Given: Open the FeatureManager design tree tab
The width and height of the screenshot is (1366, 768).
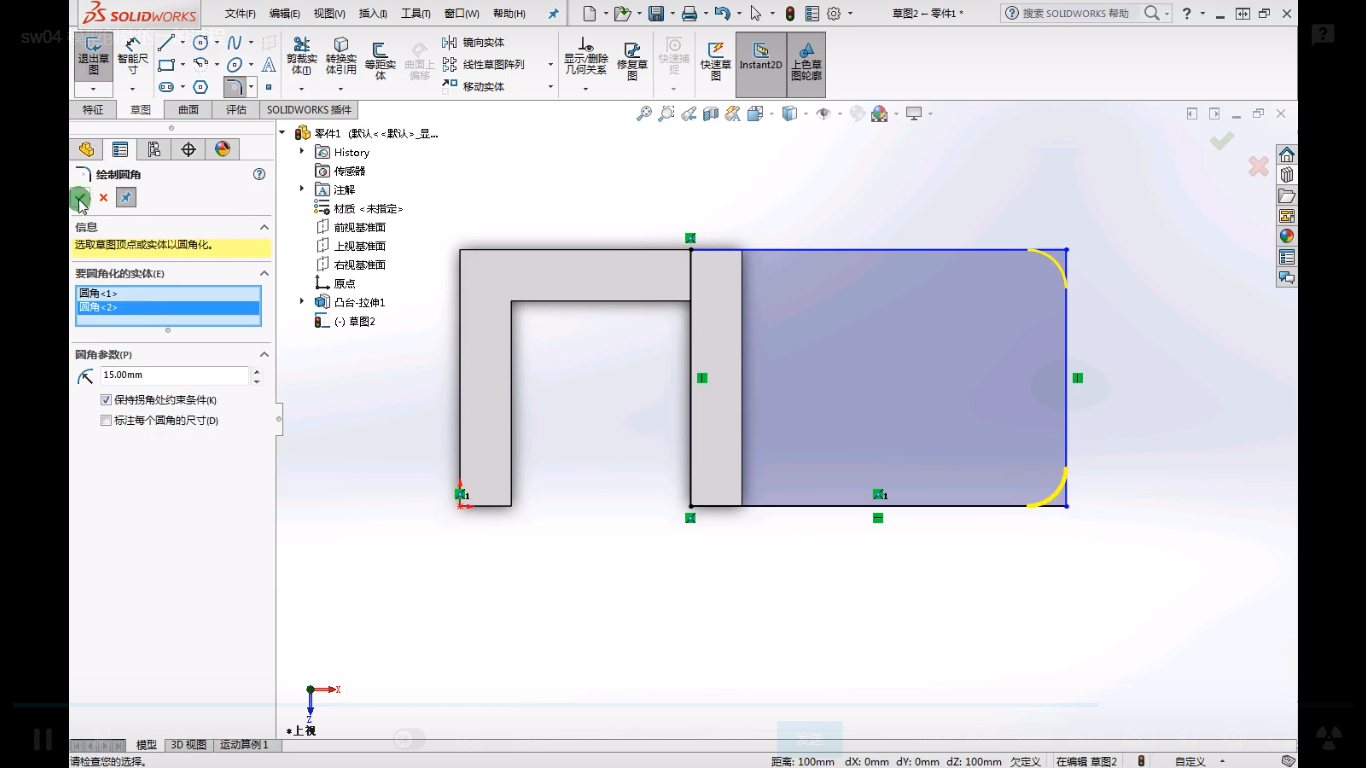Looking at the screenshot, I should click(x=86, y=149).
